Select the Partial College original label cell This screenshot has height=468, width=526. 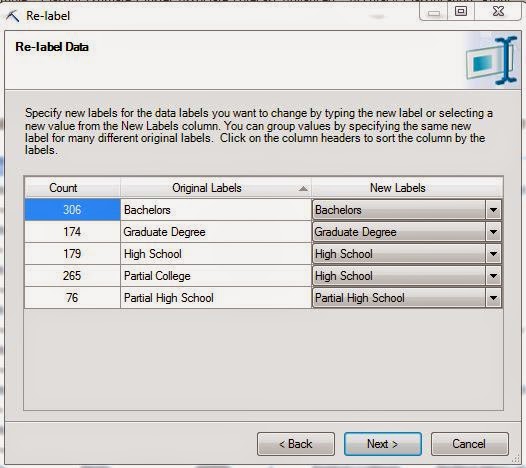(216, 276)
